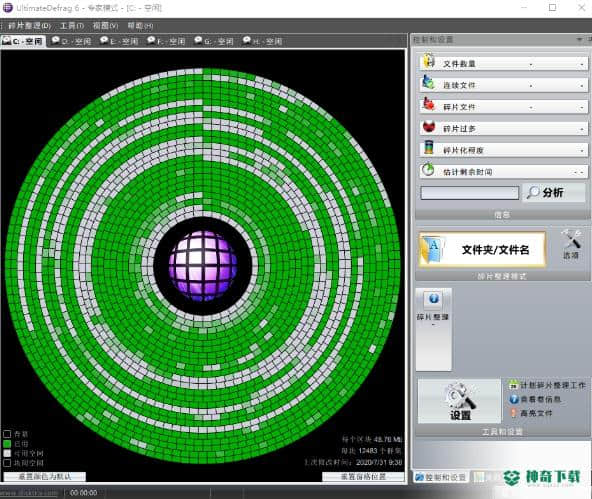
Task: Click the 碎片整理 start button
Action: (x=433, y=329)
